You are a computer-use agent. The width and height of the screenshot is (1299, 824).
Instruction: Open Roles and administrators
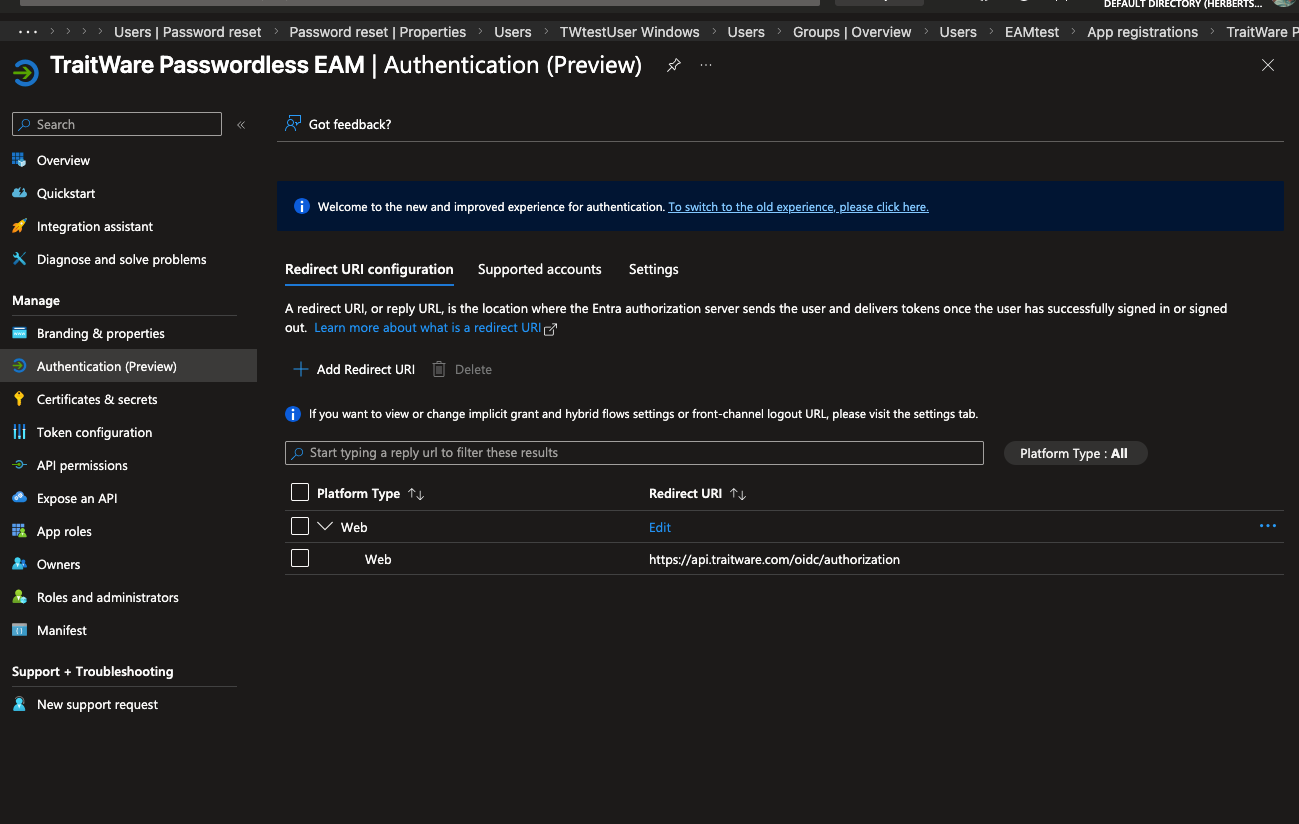tap(107, 597)
